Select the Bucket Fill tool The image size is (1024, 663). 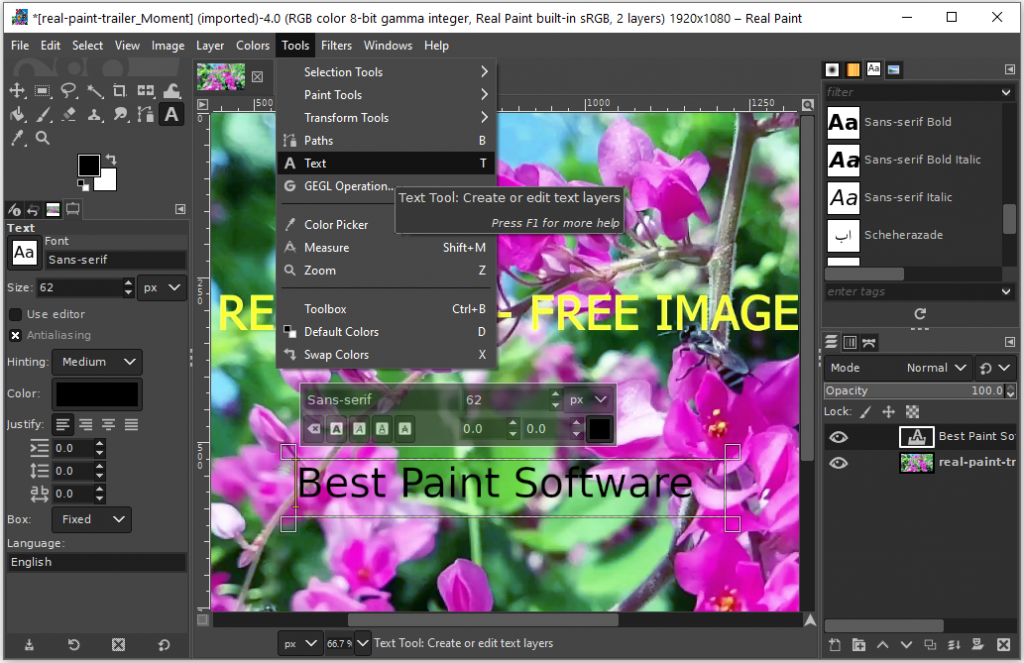17,114
